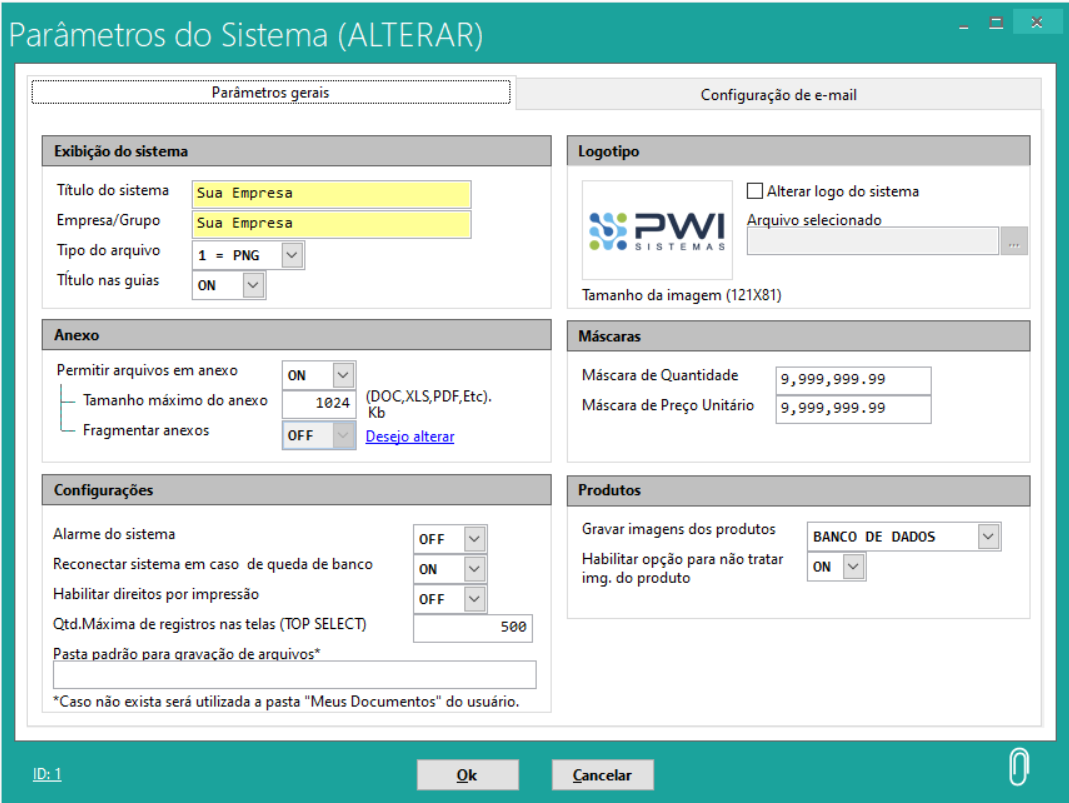
Task: Click the PWI Sistemas logo image
Action: pos(657,230)
